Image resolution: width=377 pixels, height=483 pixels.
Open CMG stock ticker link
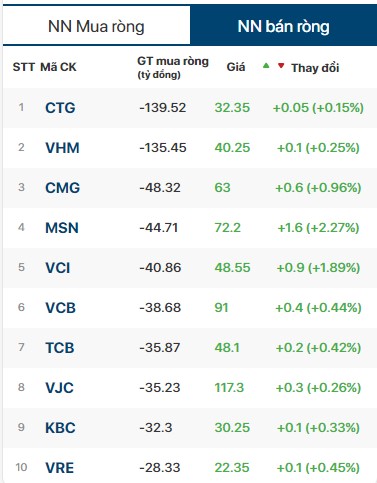[x=63, y=188]
